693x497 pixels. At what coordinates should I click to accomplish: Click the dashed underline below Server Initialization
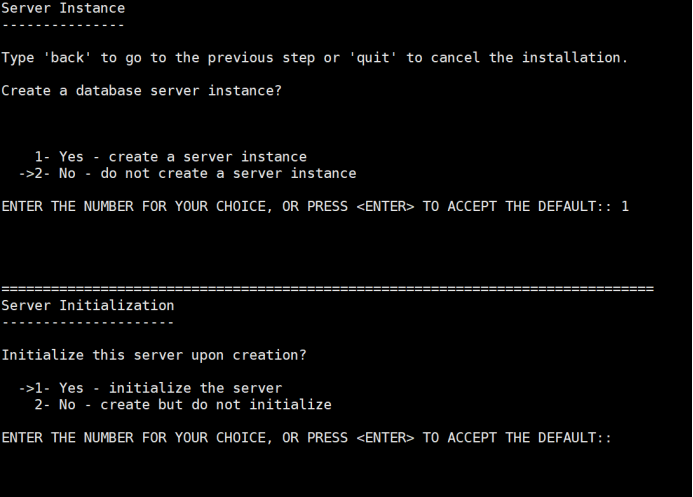[88, 322]
